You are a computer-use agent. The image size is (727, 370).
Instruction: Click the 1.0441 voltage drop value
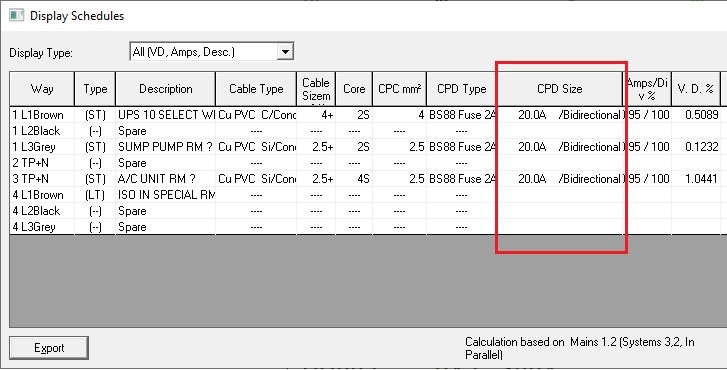(701, 179)
